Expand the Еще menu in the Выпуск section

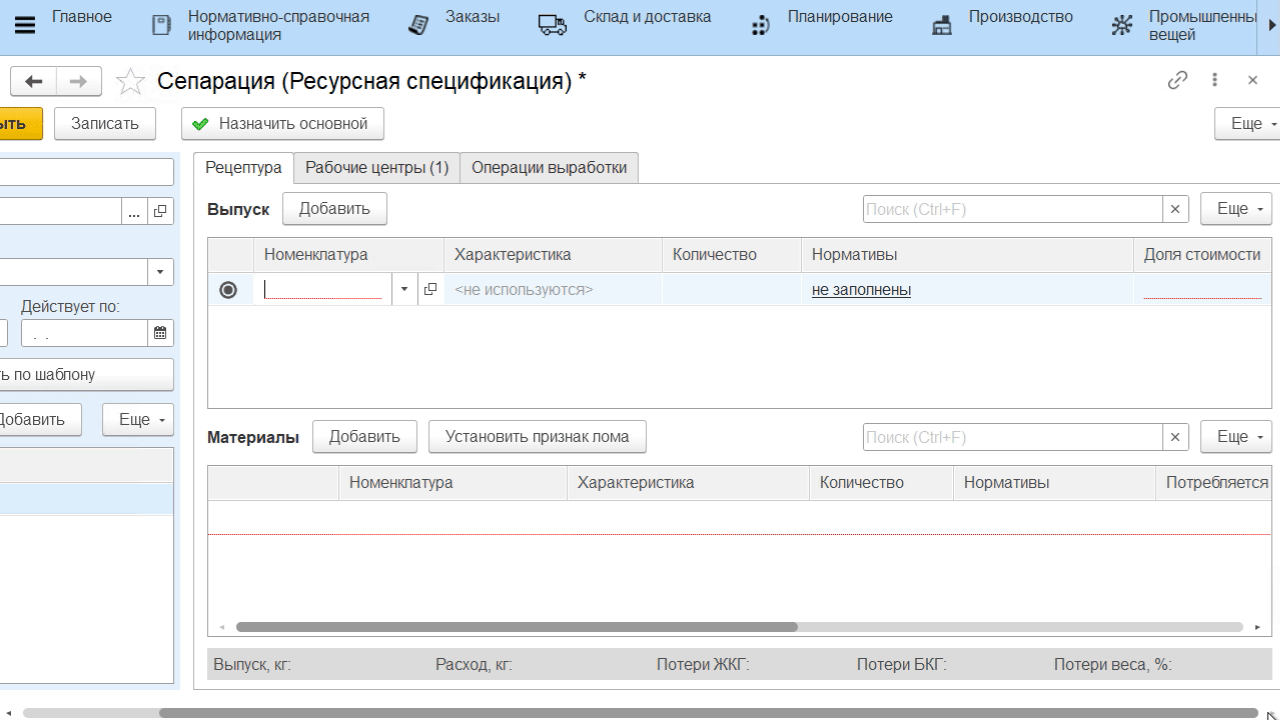tap(1236, 209)
